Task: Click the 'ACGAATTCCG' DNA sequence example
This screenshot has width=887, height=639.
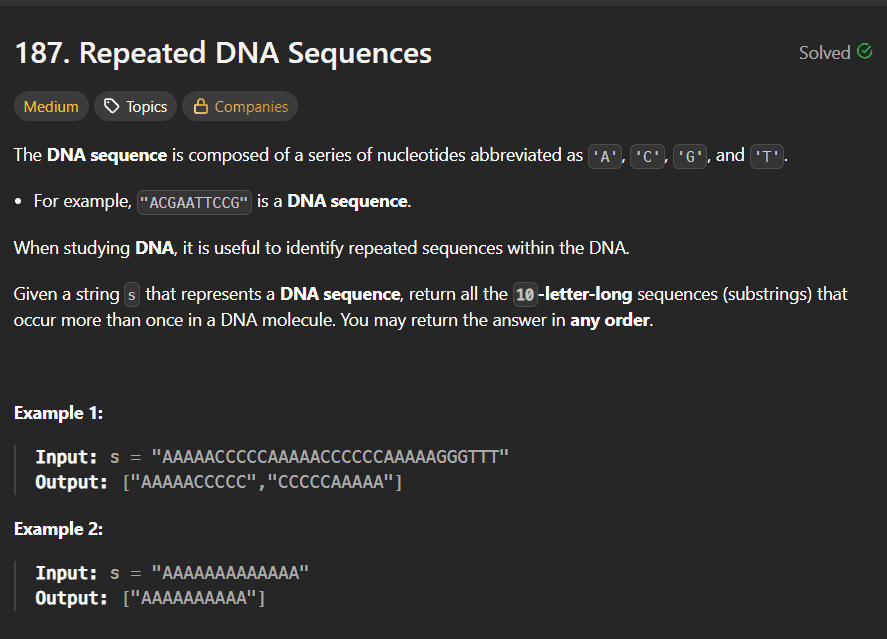Action: (x=194, y=202)
